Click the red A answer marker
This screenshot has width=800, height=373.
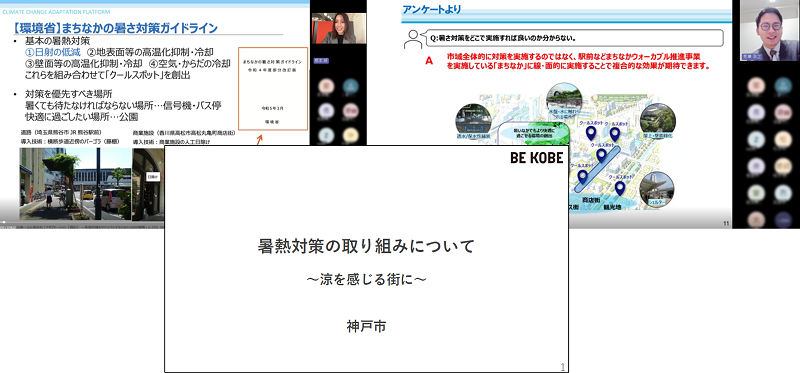pos(429,61)
